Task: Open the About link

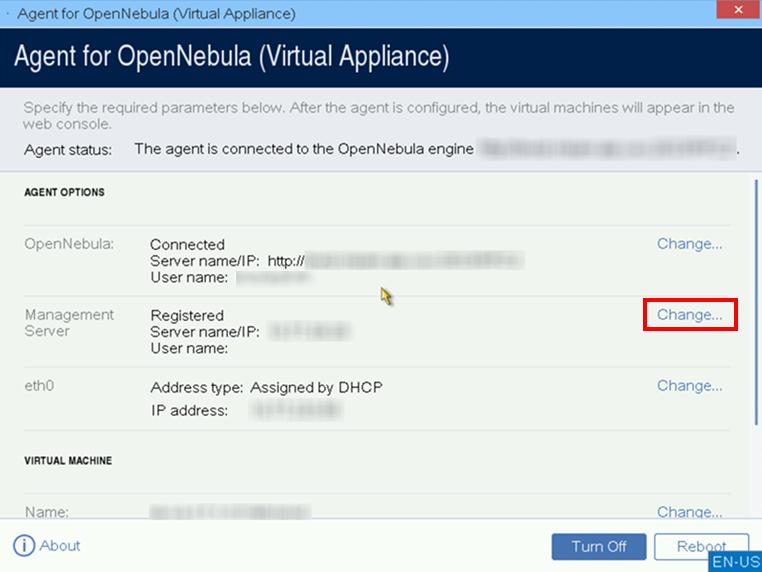Action: [x=60, y=545]
